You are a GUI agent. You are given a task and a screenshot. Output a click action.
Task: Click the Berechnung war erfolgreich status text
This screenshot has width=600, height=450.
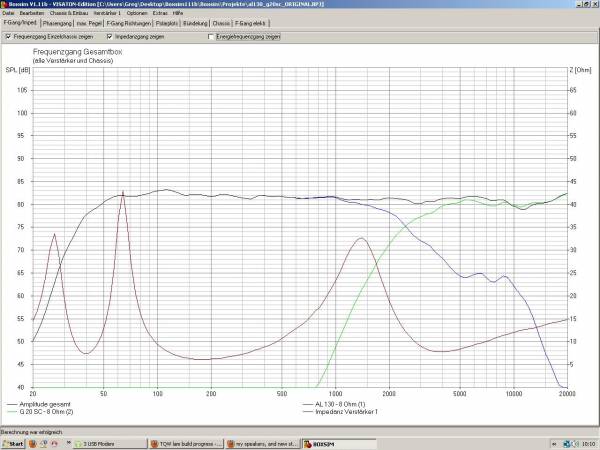(31, 432)
